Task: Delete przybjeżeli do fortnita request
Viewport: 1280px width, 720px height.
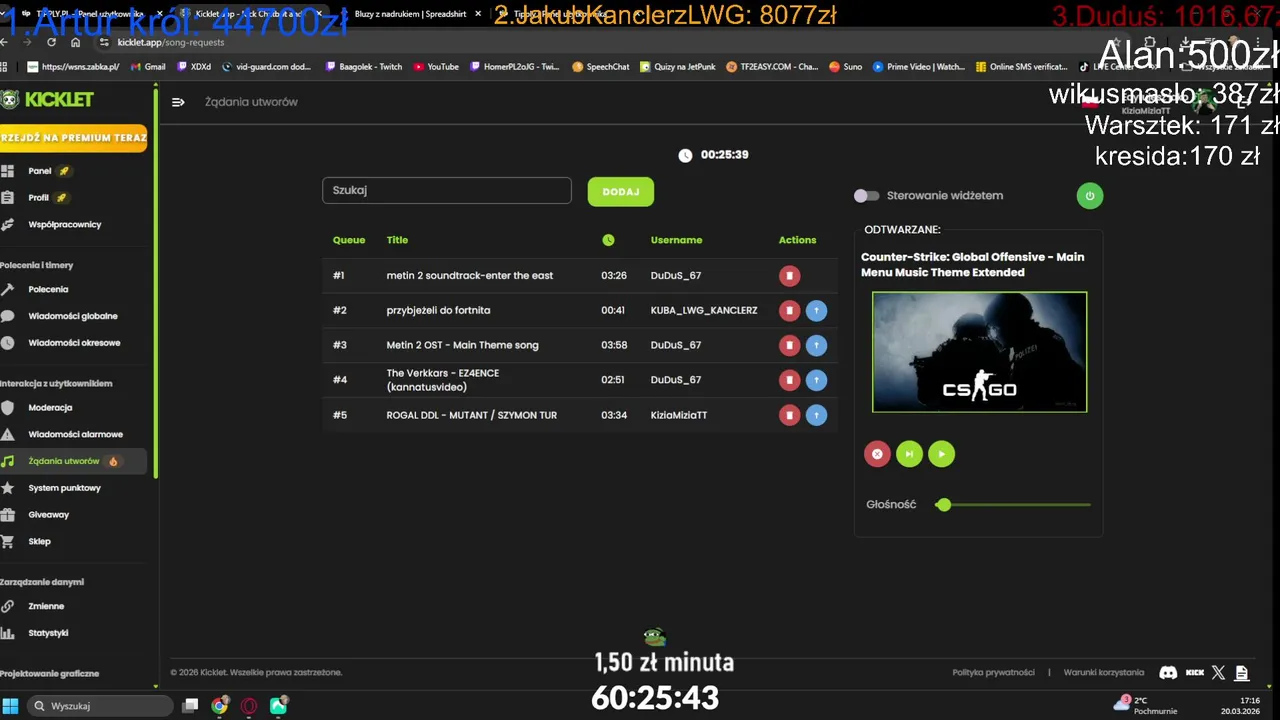Action: (x=789, y=310)
